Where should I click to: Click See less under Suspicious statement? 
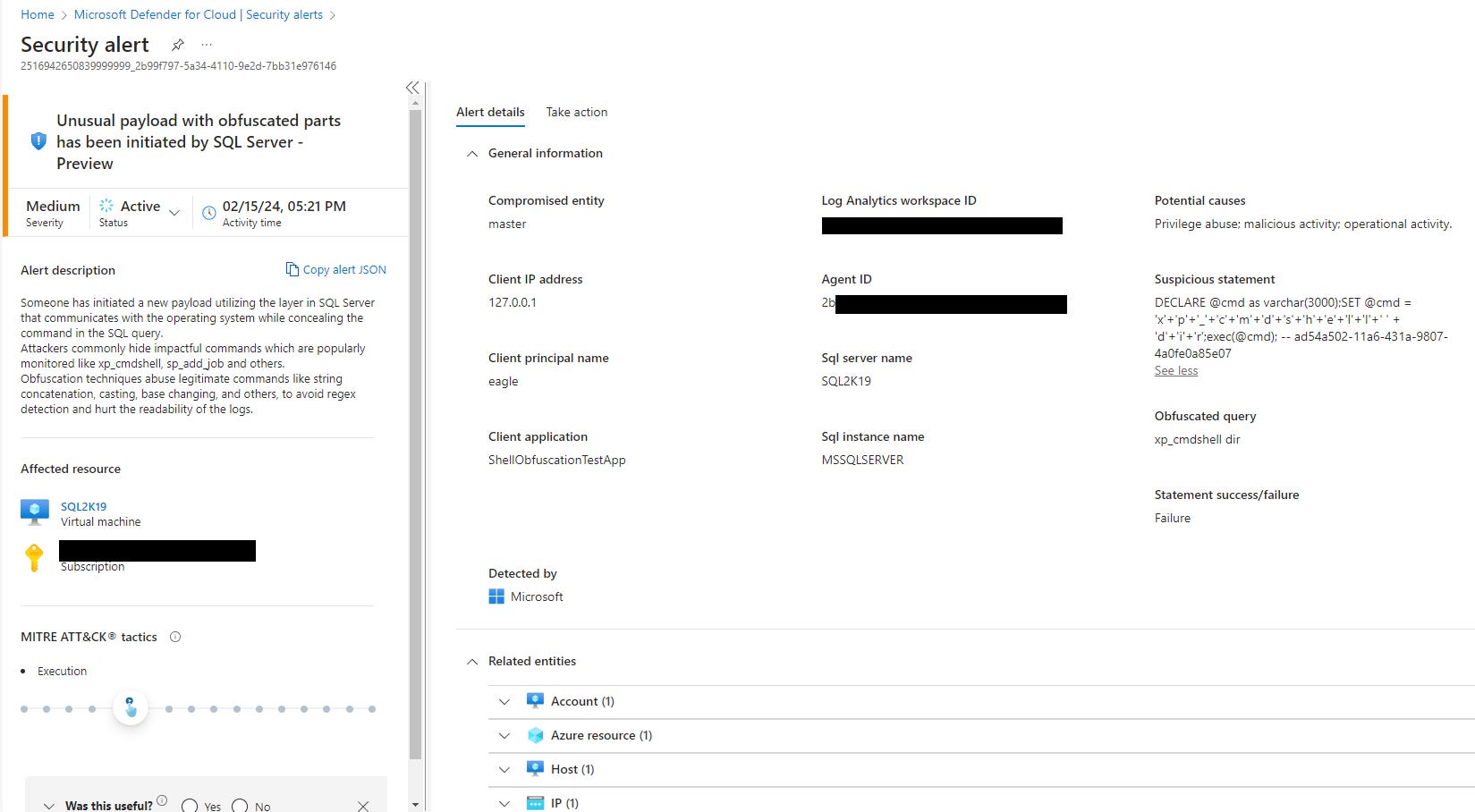(1176, 370)
